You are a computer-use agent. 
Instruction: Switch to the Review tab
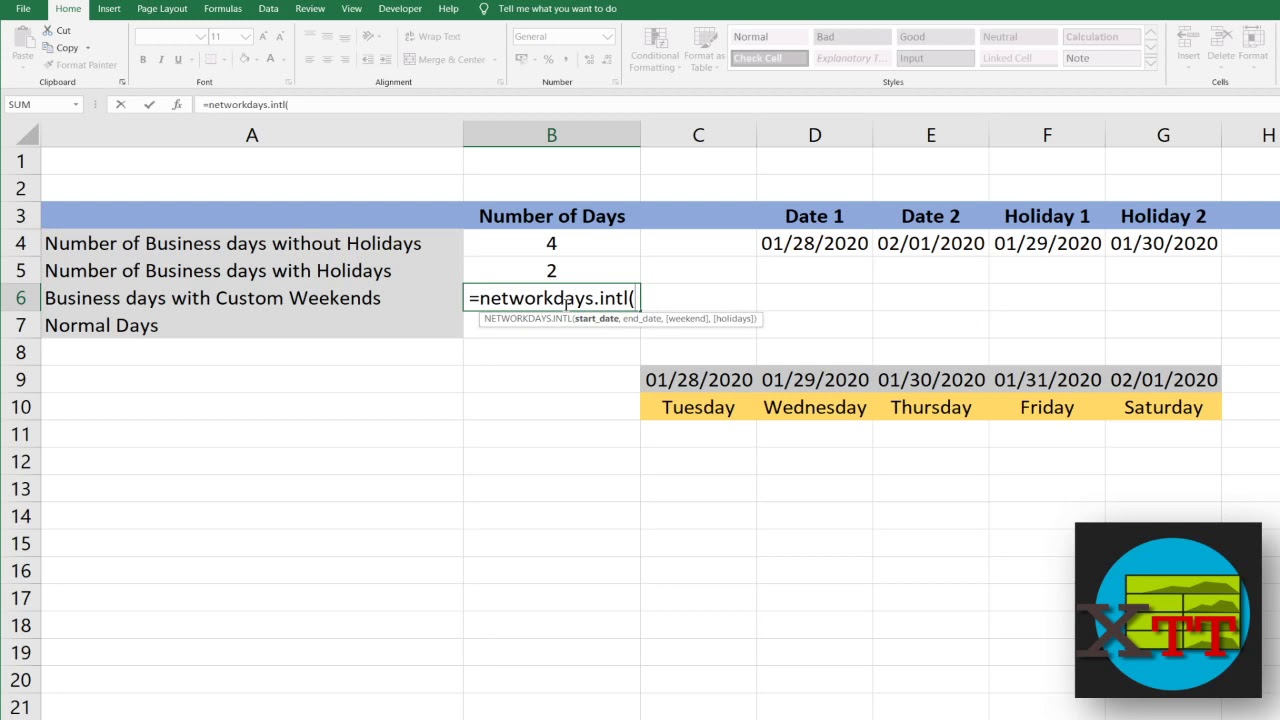(310, 9)
